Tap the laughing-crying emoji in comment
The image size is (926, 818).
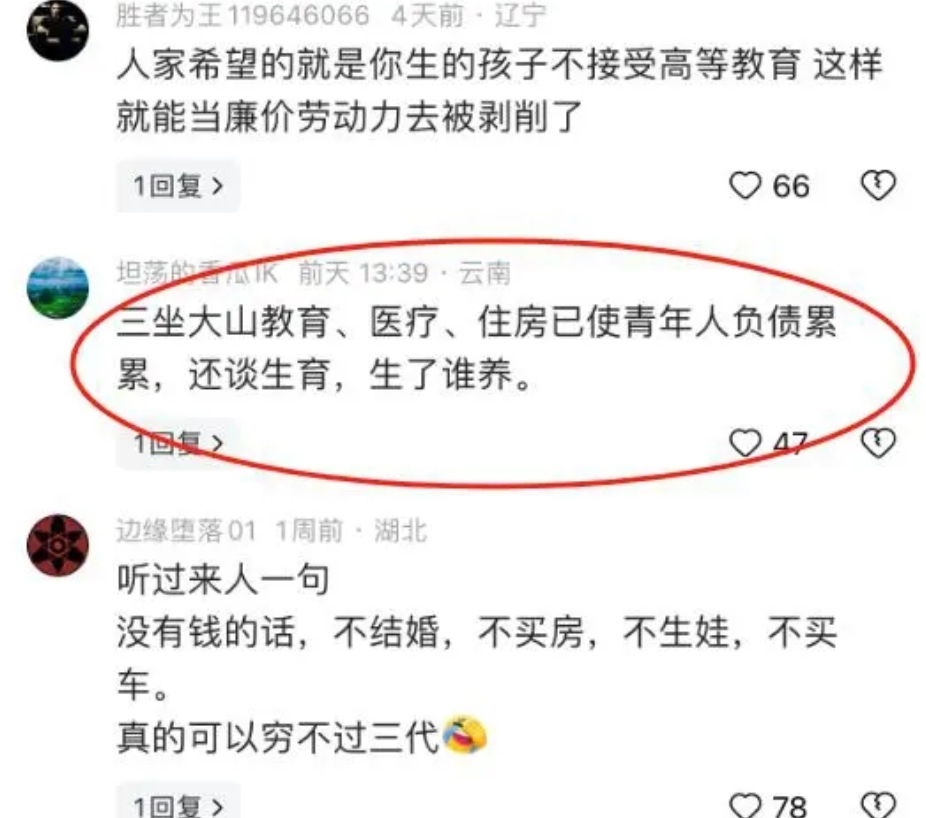(464, 736)
